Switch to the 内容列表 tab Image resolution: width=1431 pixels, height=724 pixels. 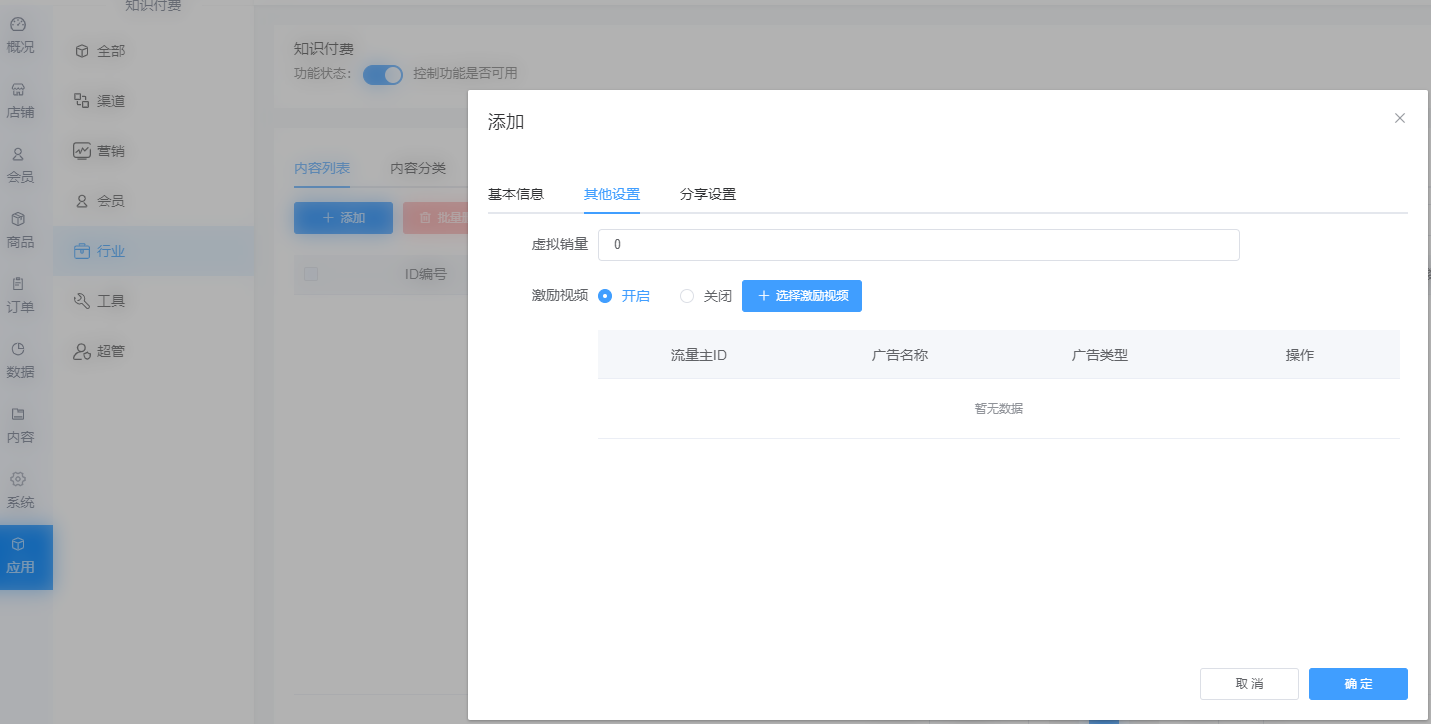click(x=322, y=168)
